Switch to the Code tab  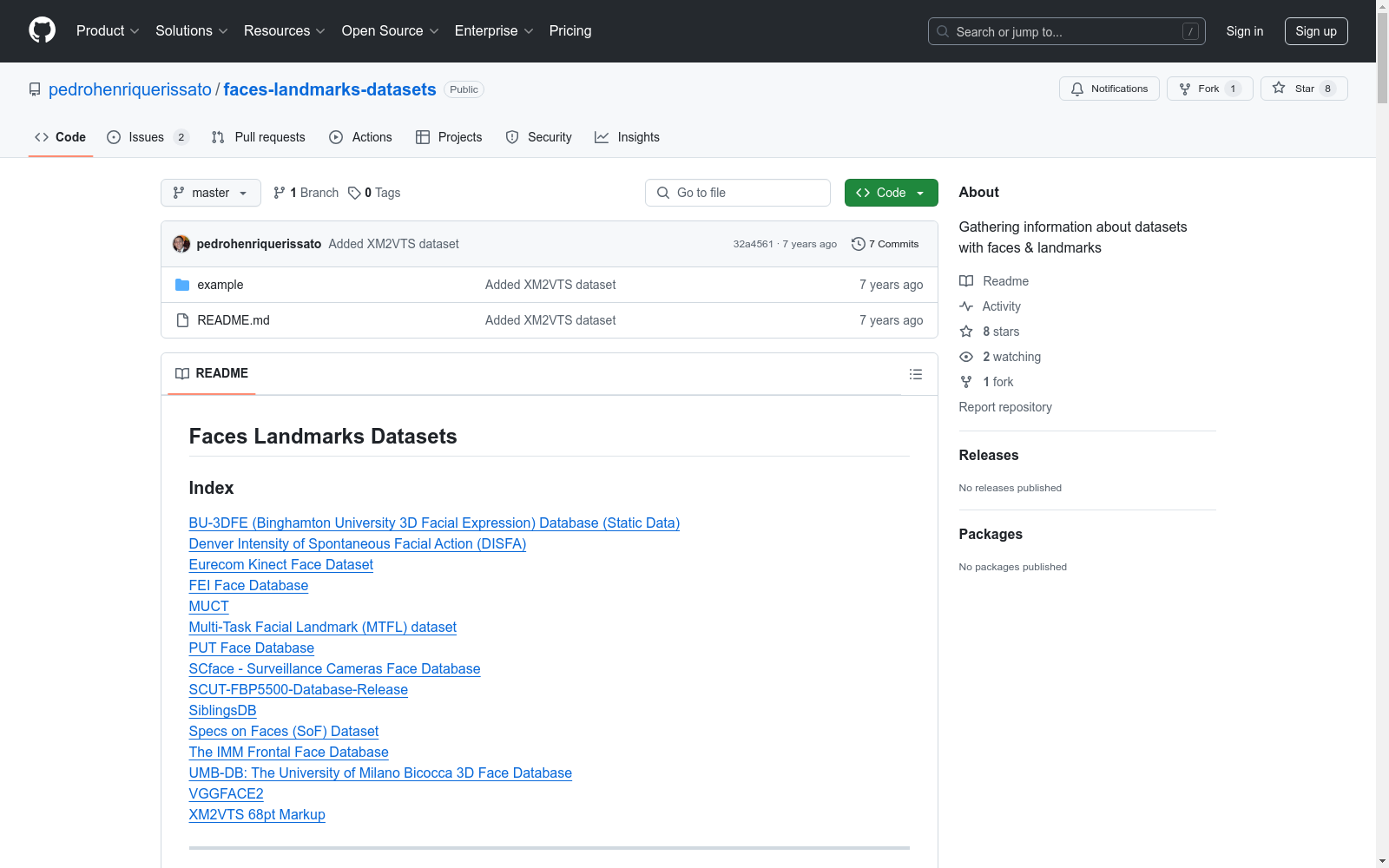pos(61,137)
